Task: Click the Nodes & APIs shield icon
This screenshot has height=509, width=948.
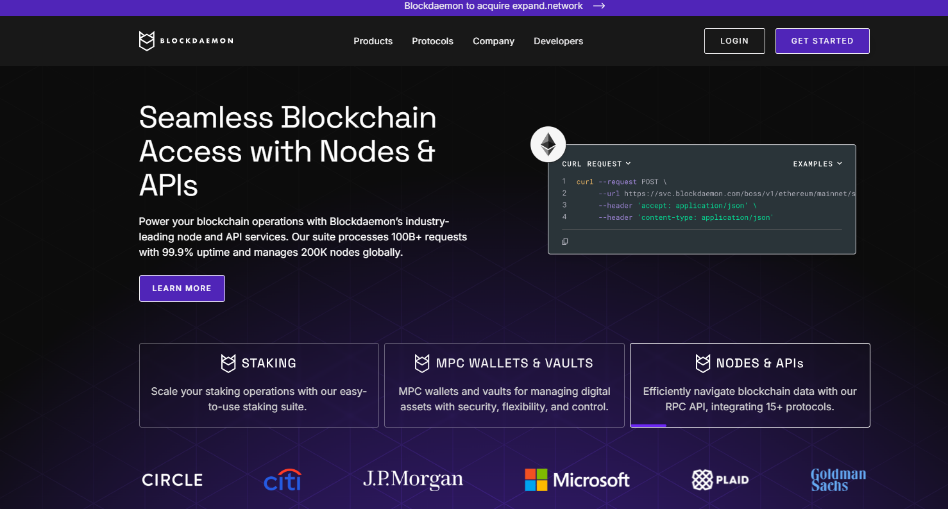Action: [x=703, y=363]
